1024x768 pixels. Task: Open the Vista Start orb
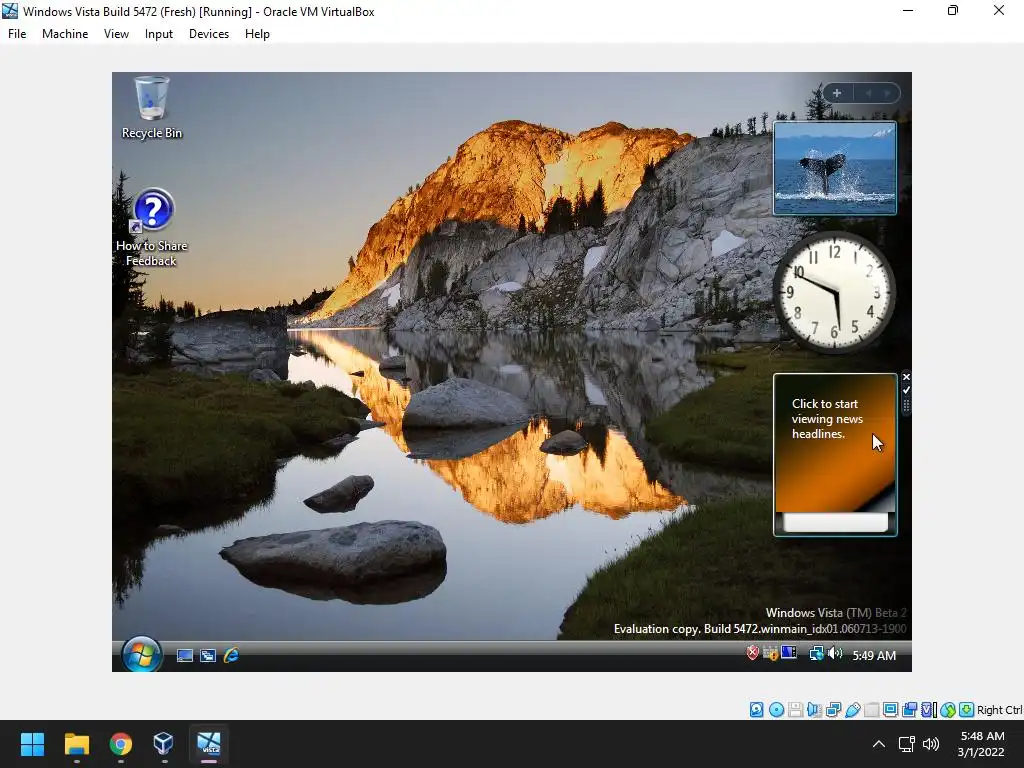(x=142, y=654)
